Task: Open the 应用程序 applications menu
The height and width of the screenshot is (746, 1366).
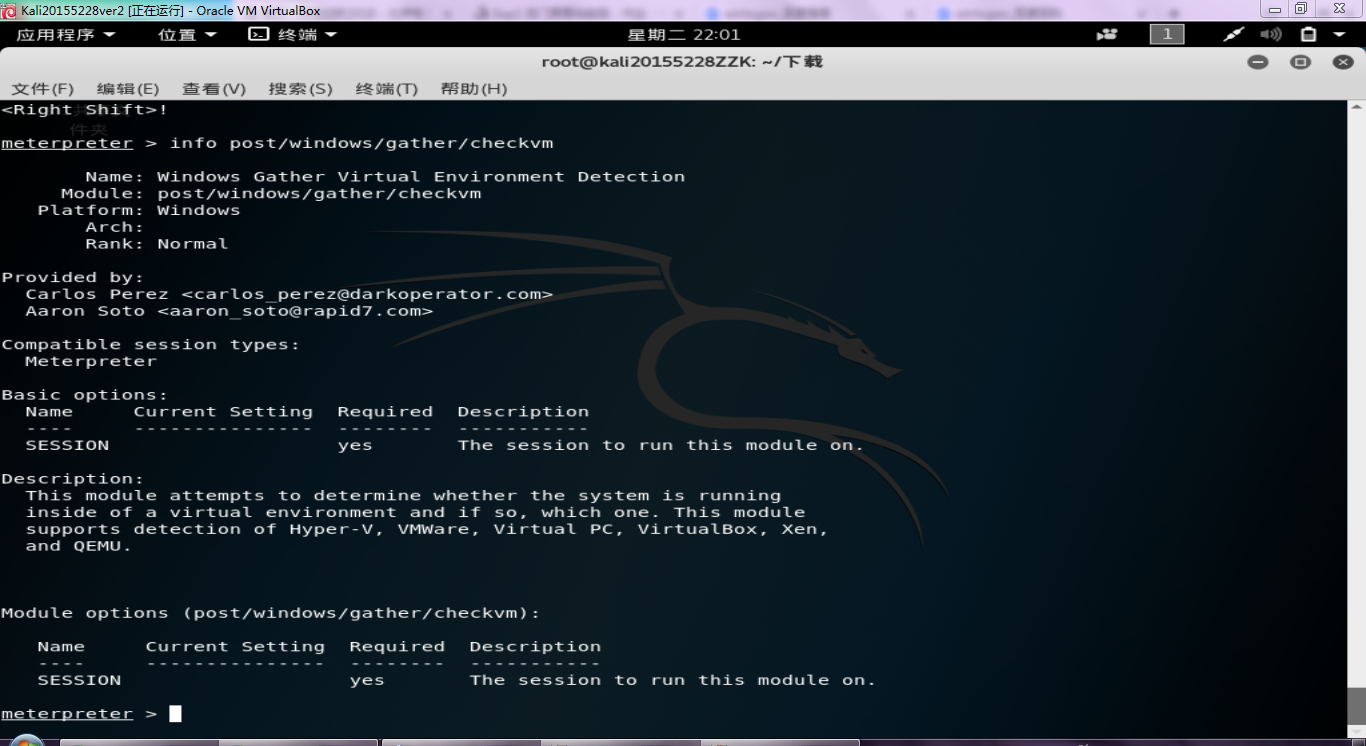Action: (x=66, y=34)
